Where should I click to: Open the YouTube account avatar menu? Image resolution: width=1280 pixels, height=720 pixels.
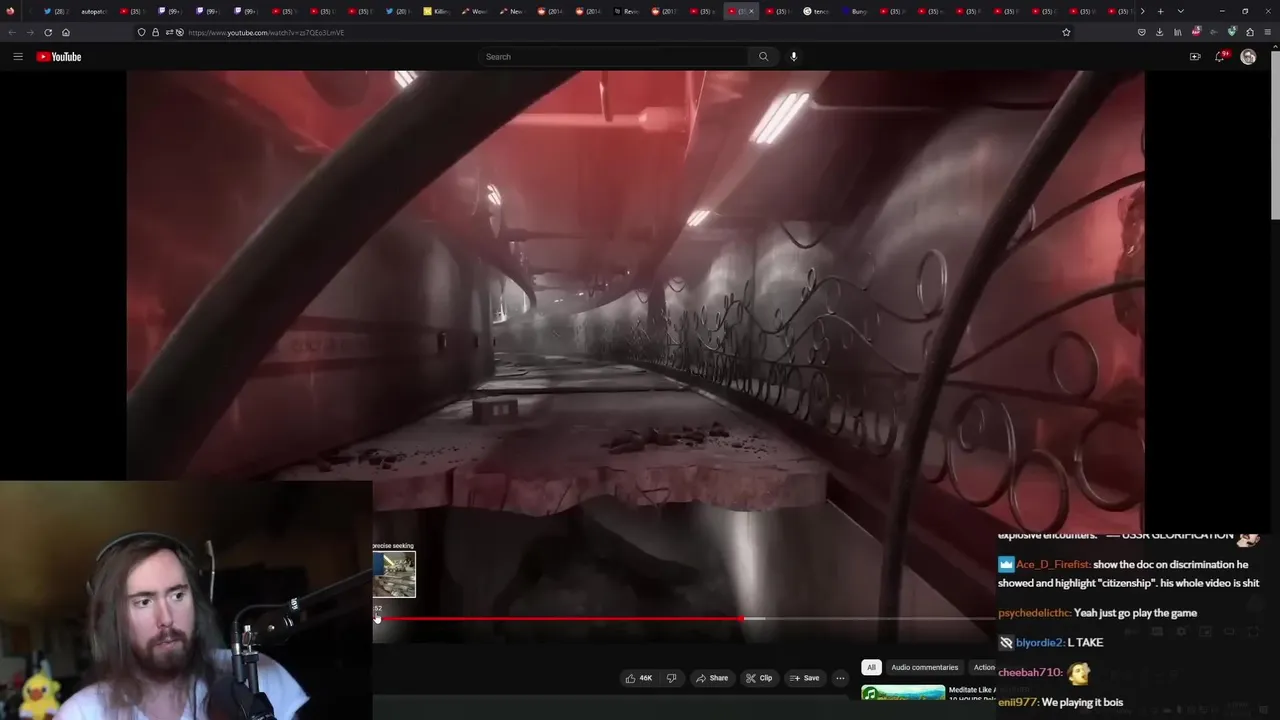point(1248,57)
